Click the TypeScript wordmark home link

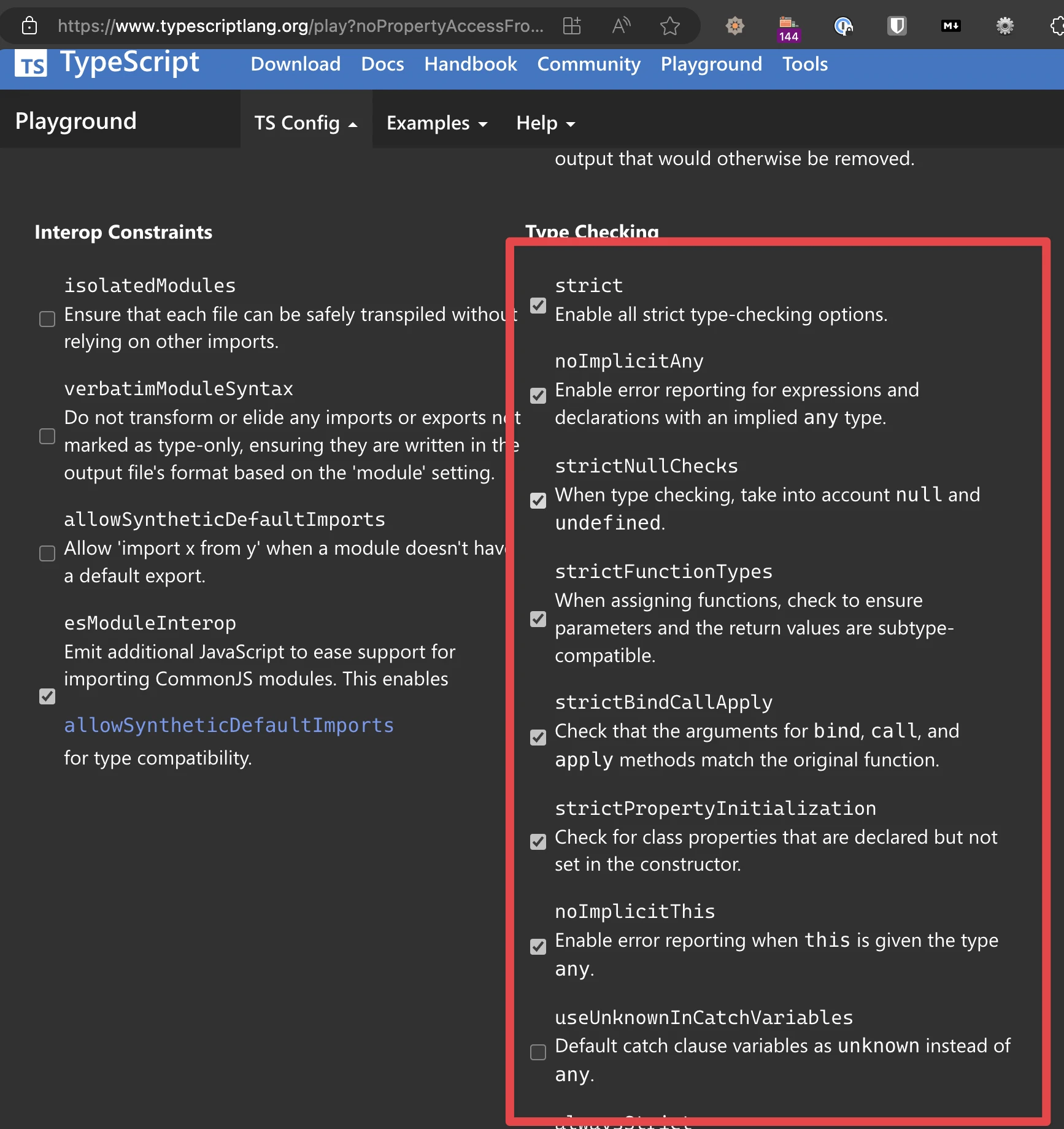[129, 62]
